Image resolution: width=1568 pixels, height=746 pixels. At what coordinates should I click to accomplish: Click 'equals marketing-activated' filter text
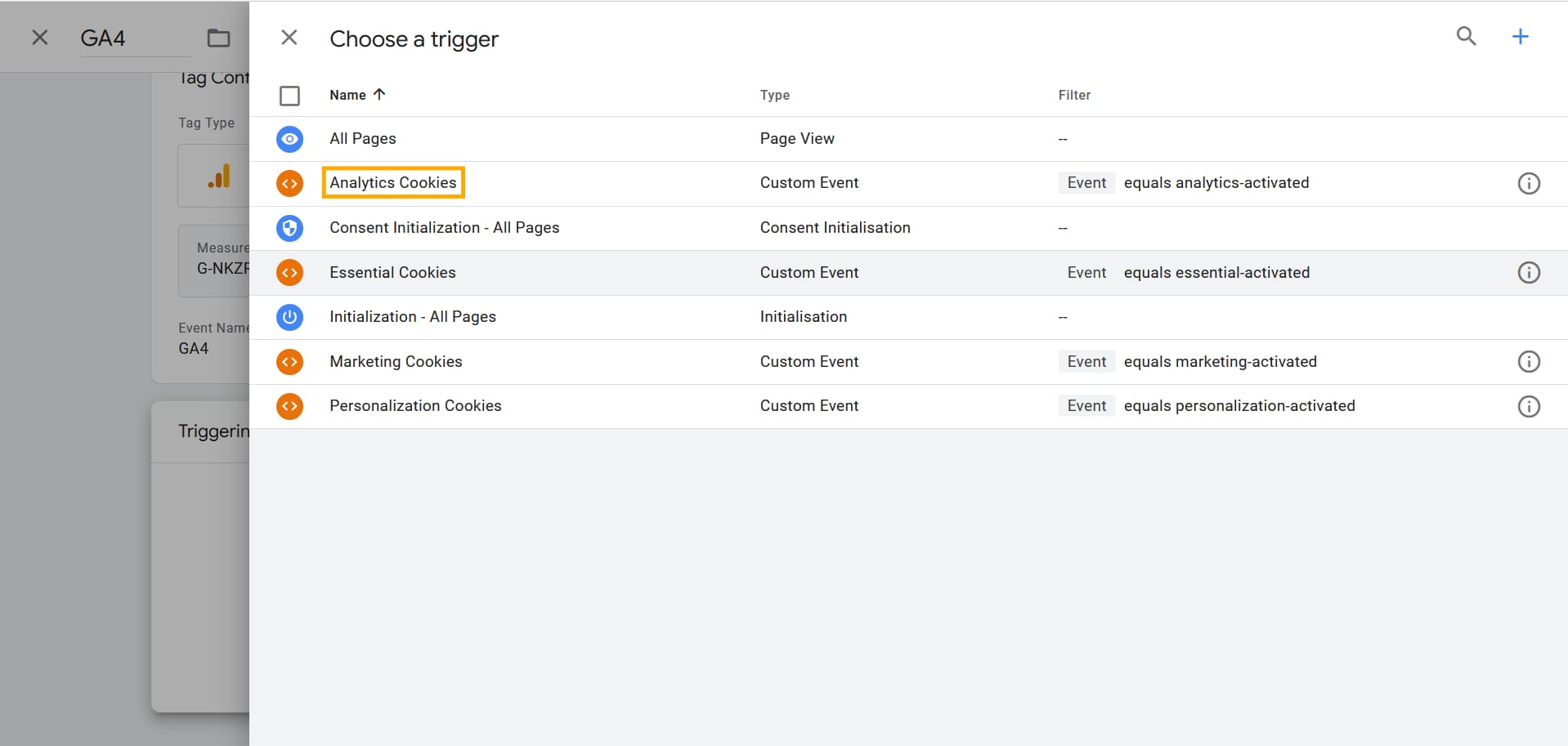tap(1221, 361)
